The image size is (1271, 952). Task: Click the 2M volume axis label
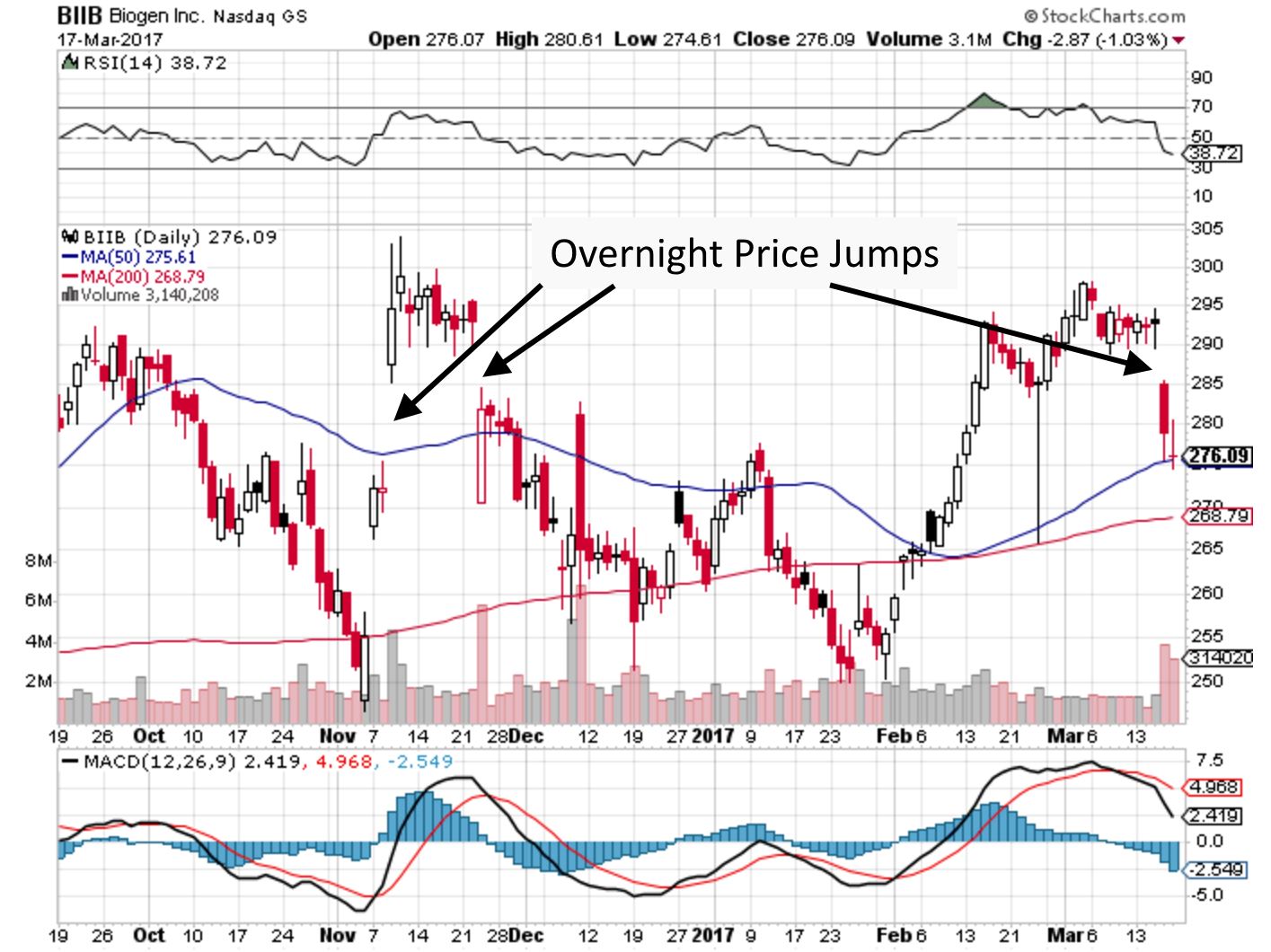pos(39,682)
